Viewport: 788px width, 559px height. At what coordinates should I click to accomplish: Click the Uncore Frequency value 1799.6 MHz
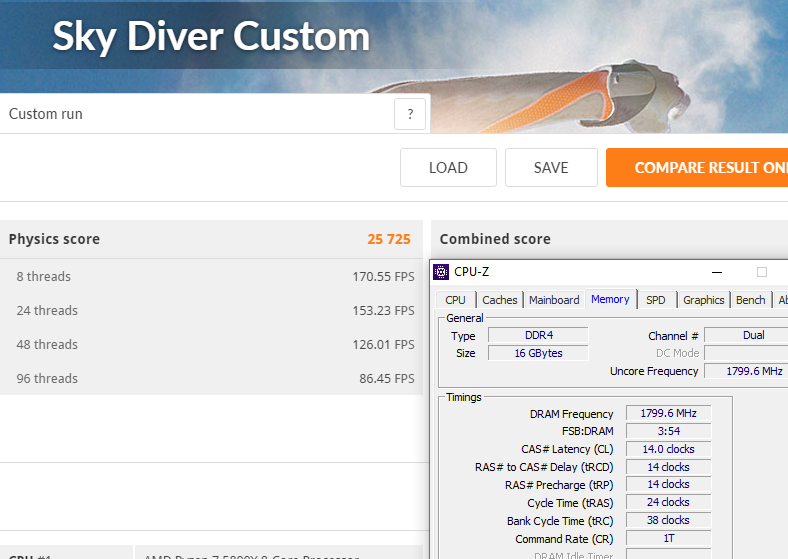[x=746, y=371]
